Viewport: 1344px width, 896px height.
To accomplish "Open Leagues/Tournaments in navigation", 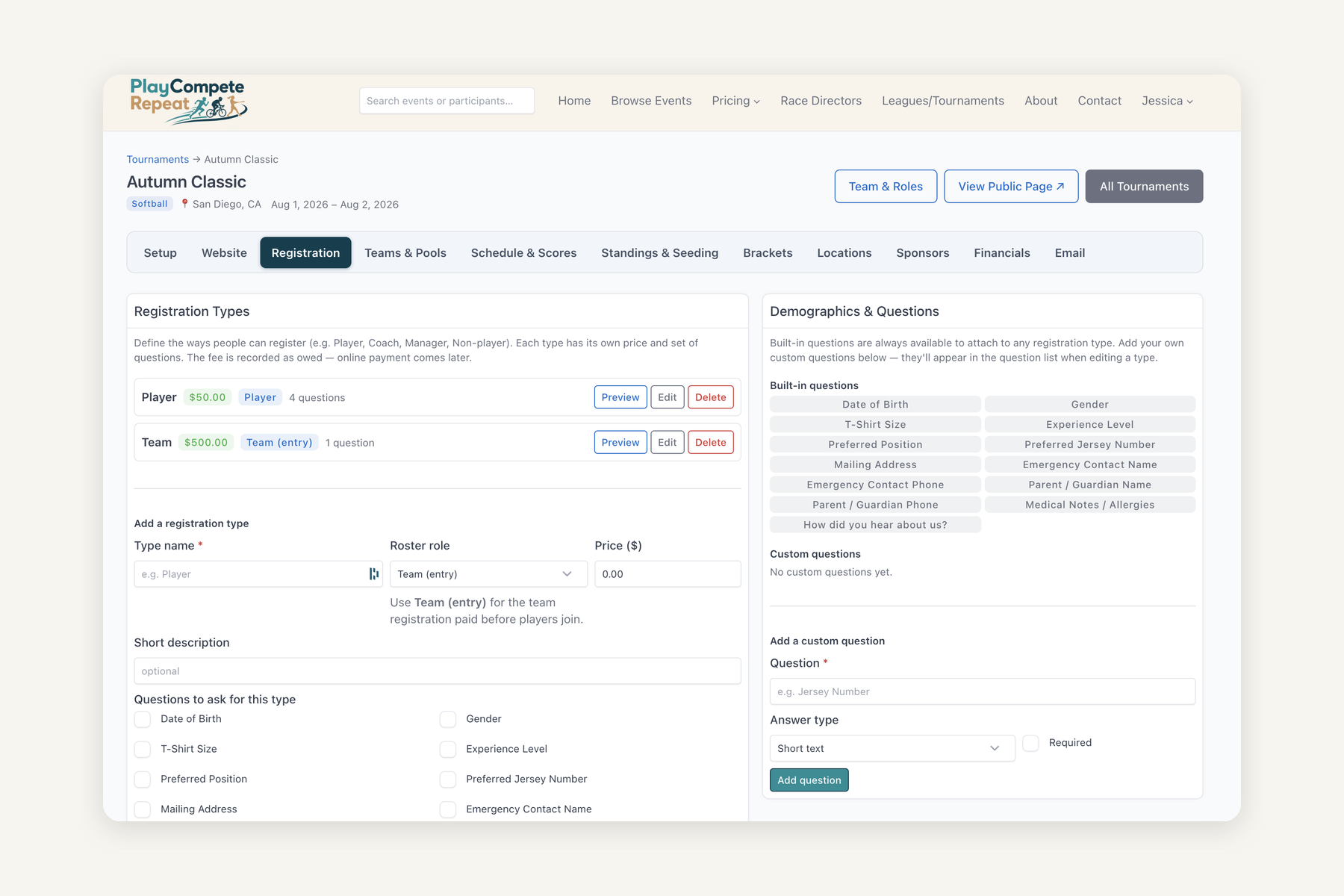I will tap(943, 101).
